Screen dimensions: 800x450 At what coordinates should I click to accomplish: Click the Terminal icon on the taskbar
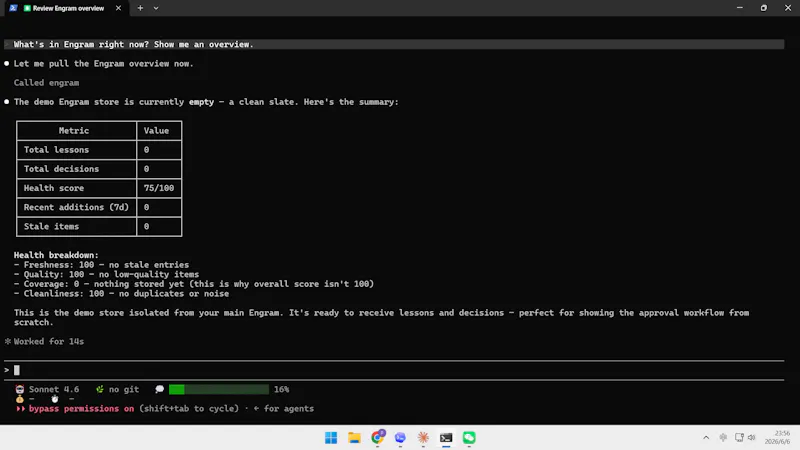coord(446,438)
